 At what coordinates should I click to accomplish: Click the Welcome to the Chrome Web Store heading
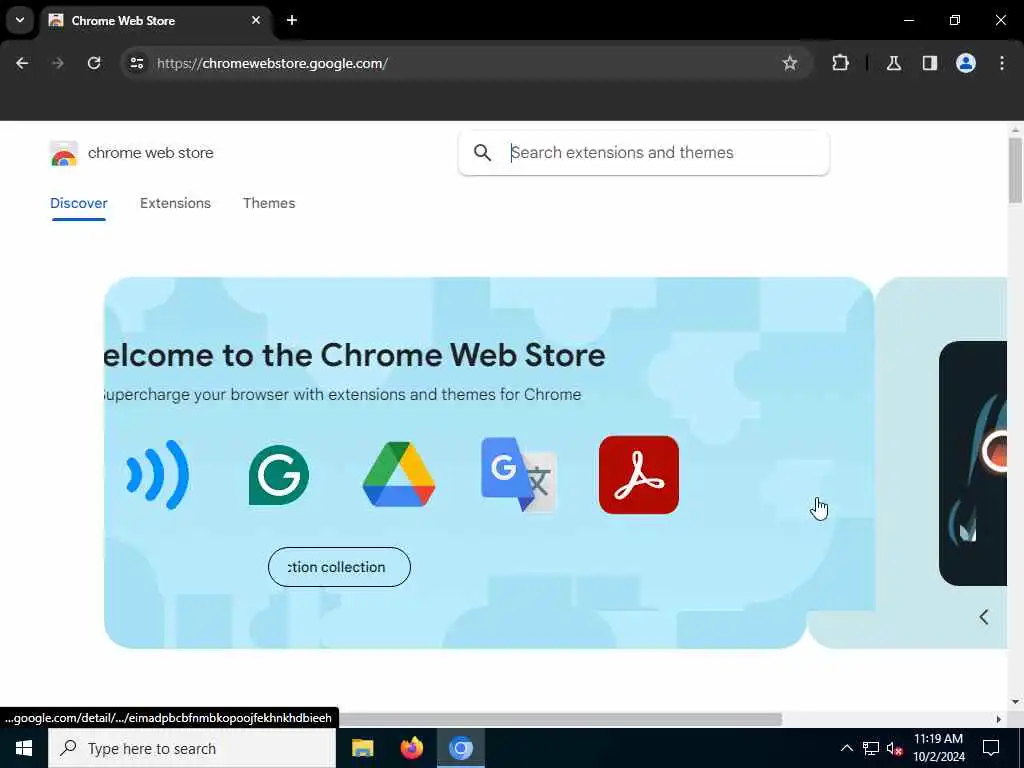click(x=355, y=355)
